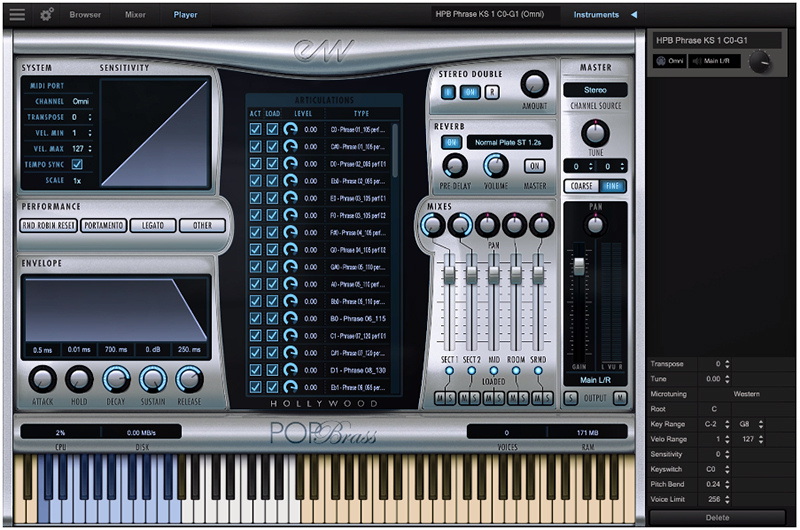Turn the Reverb Pre-Delay knob
This screenshot has height=530, width=800.
coord(455,166)
